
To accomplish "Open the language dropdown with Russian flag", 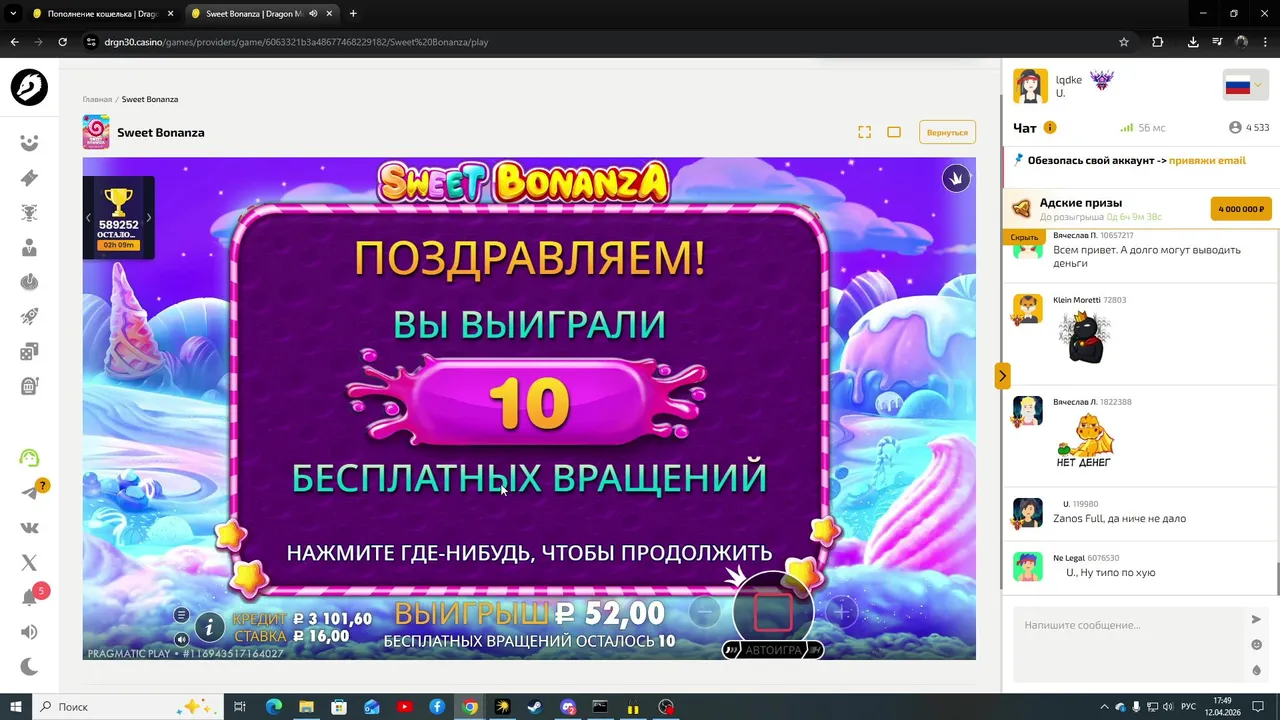I will pos(1243,86).
